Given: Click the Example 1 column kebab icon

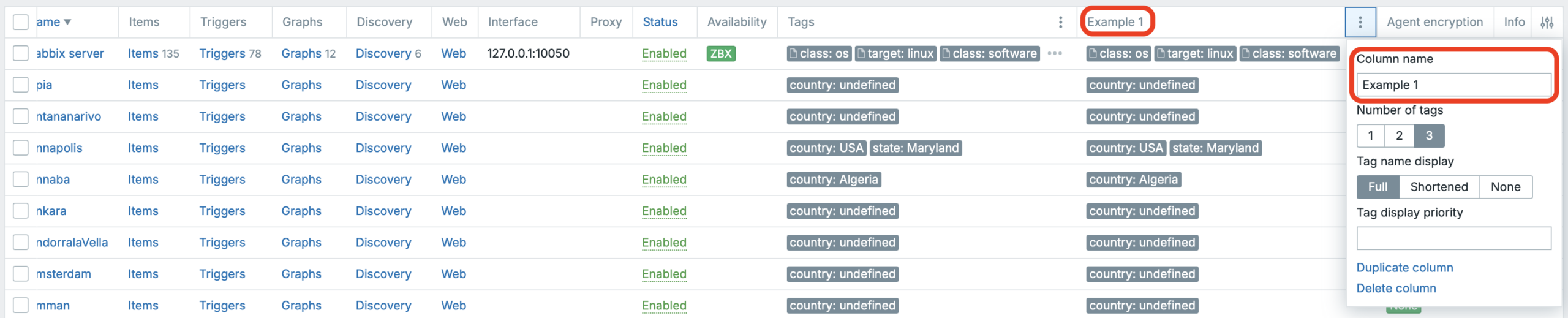Looking at the screenshot, I should click(x=1360, y=22).
